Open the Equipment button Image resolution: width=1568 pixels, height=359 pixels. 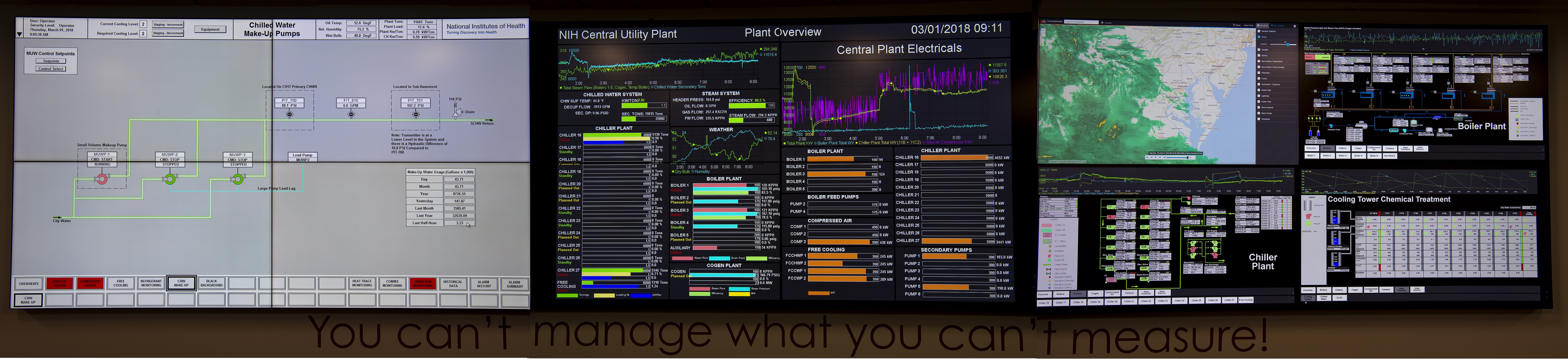tap(211, 29)
